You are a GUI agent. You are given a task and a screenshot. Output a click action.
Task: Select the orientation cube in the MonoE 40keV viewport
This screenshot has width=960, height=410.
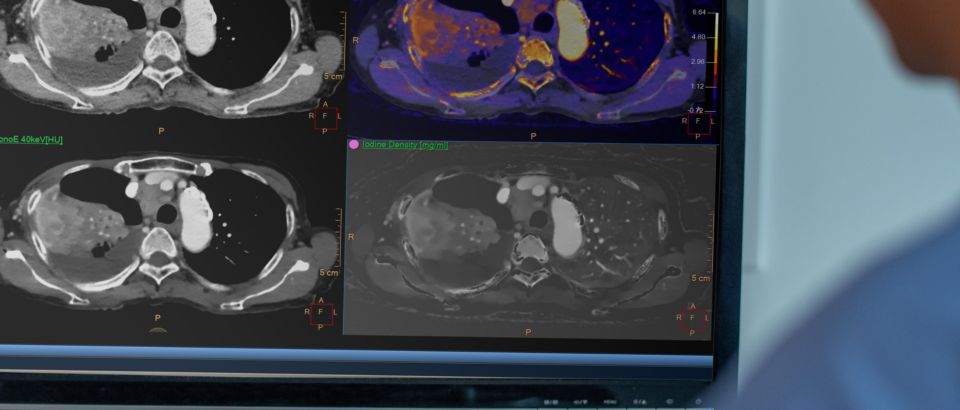[x=320, y=313]
